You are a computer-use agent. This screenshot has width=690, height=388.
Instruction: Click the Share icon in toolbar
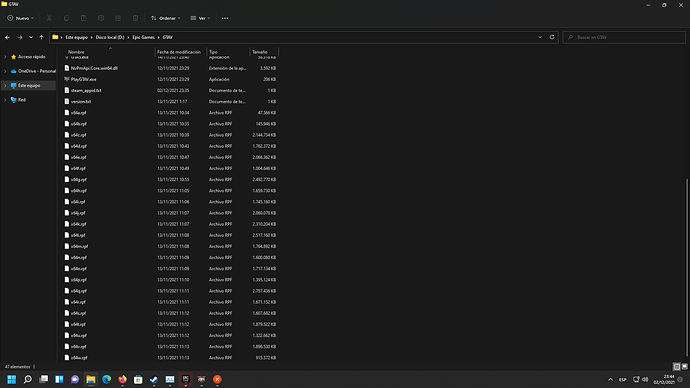coord(118,18)
